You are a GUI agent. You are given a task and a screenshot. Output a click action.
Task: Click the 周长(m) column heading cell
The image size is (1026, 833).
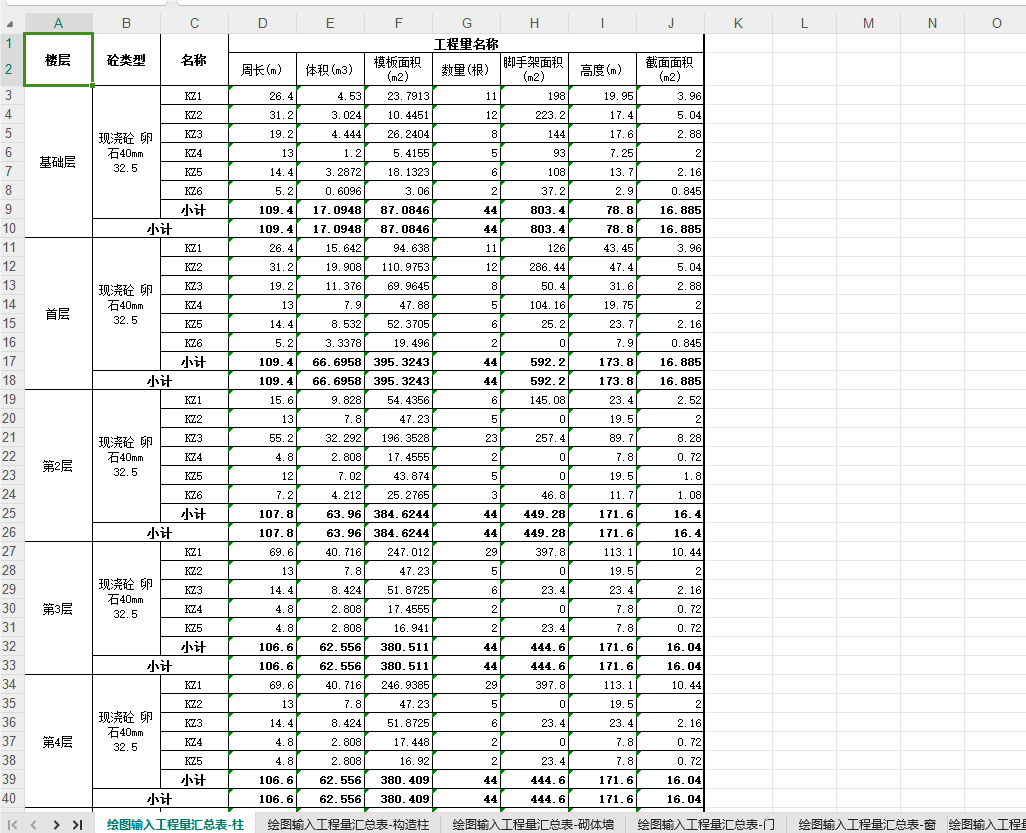pyautogui.click(x=262, y=69)
